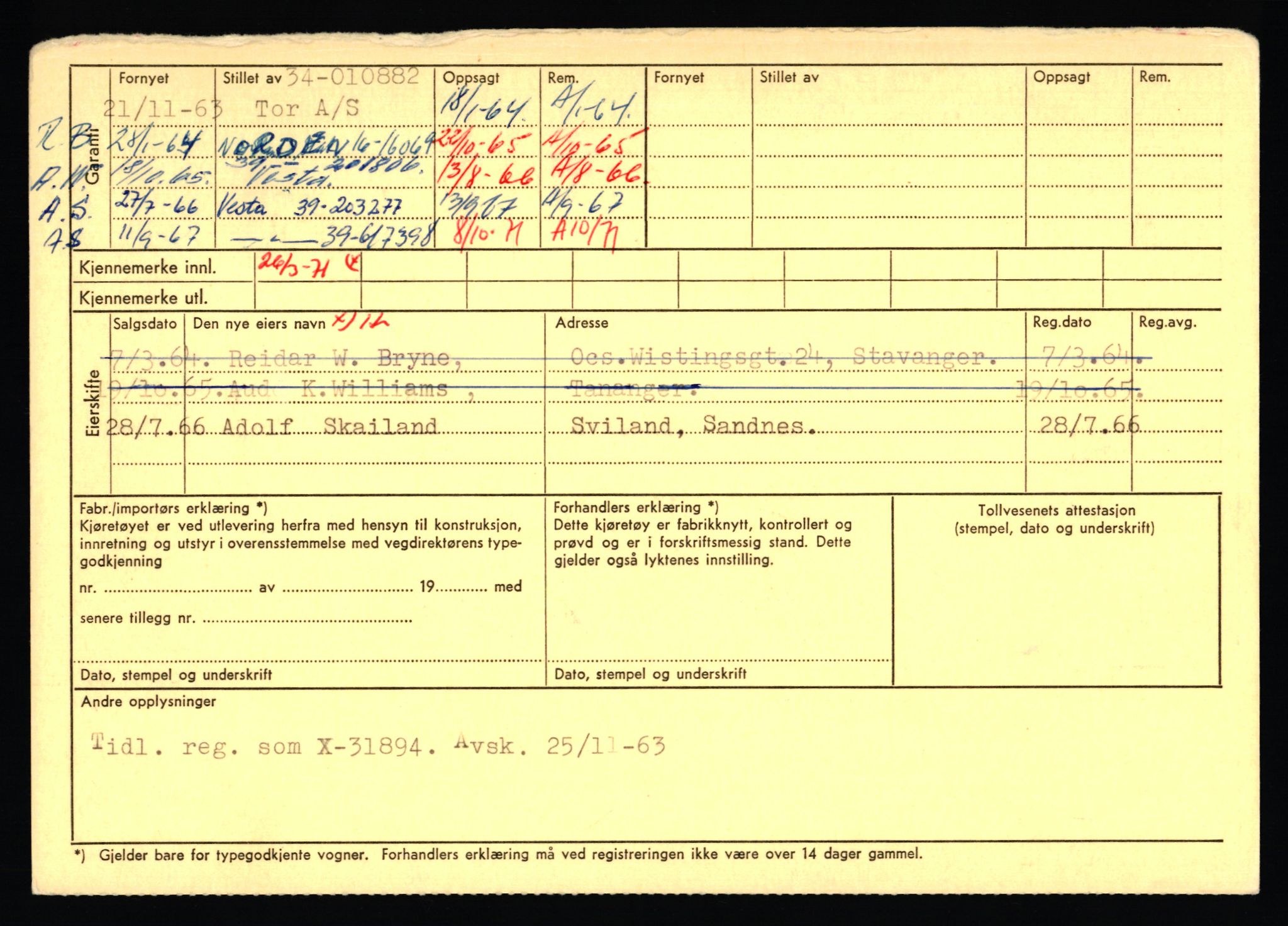Click the 'Kjennemerke utl.' label
This screenshot has height=926, width=1288.
pyautogui.click(x=143, y=298)
